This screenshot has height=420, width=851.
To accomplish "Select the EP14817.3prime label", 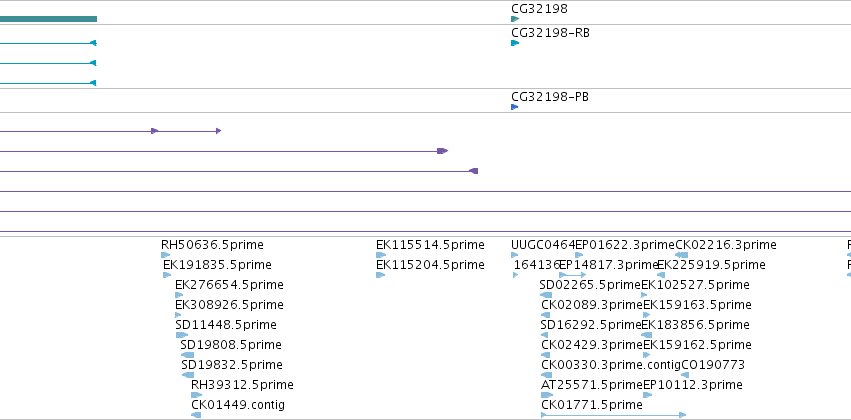I will (x=608, y=265).
